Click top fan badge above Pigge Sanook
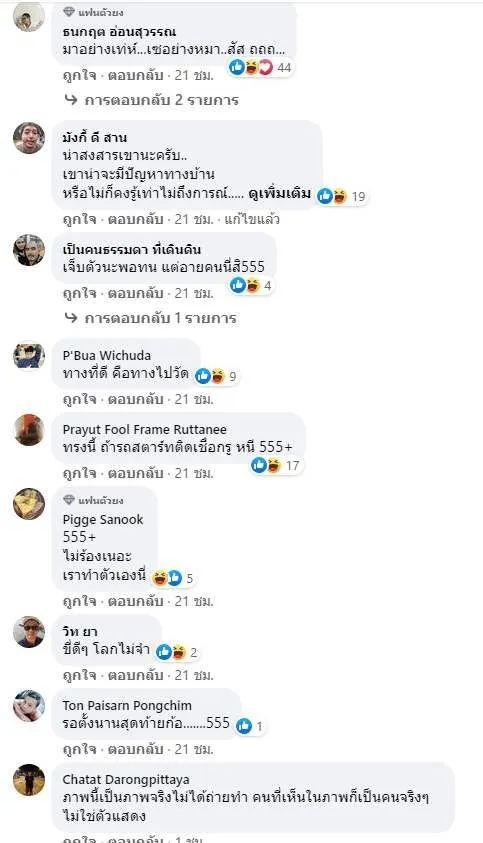 pos(93,500)
